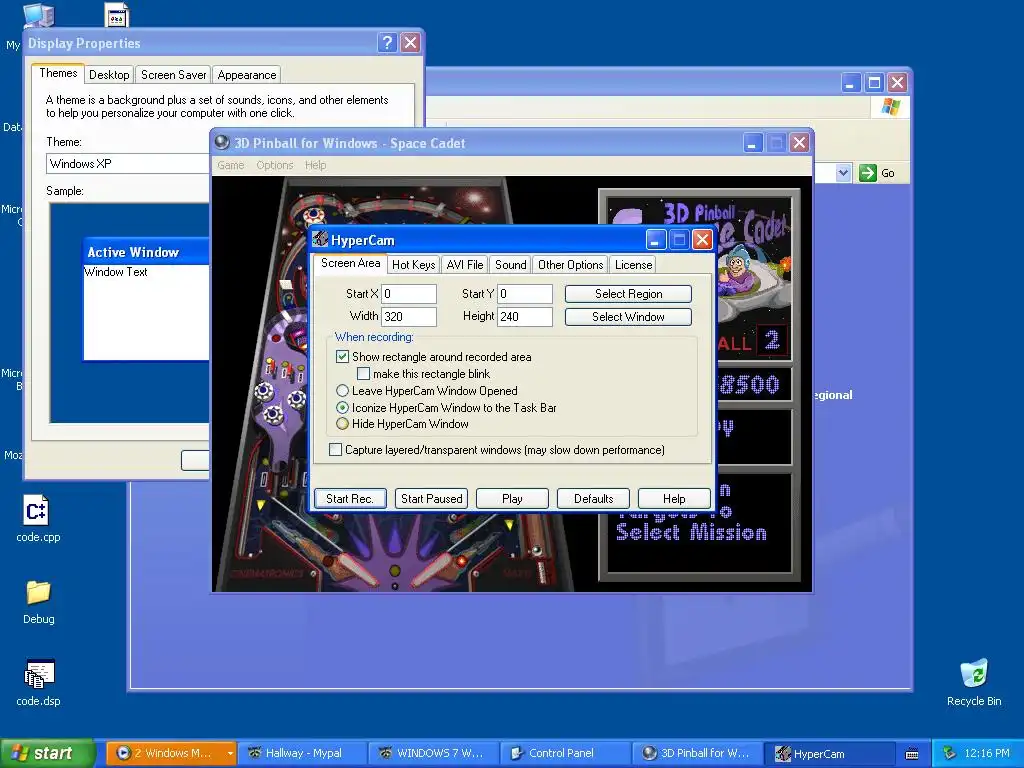Click the green Go arrow icon
This screenshot has width=1024, height=768.
pyautogui.click(x=867, y=173)
